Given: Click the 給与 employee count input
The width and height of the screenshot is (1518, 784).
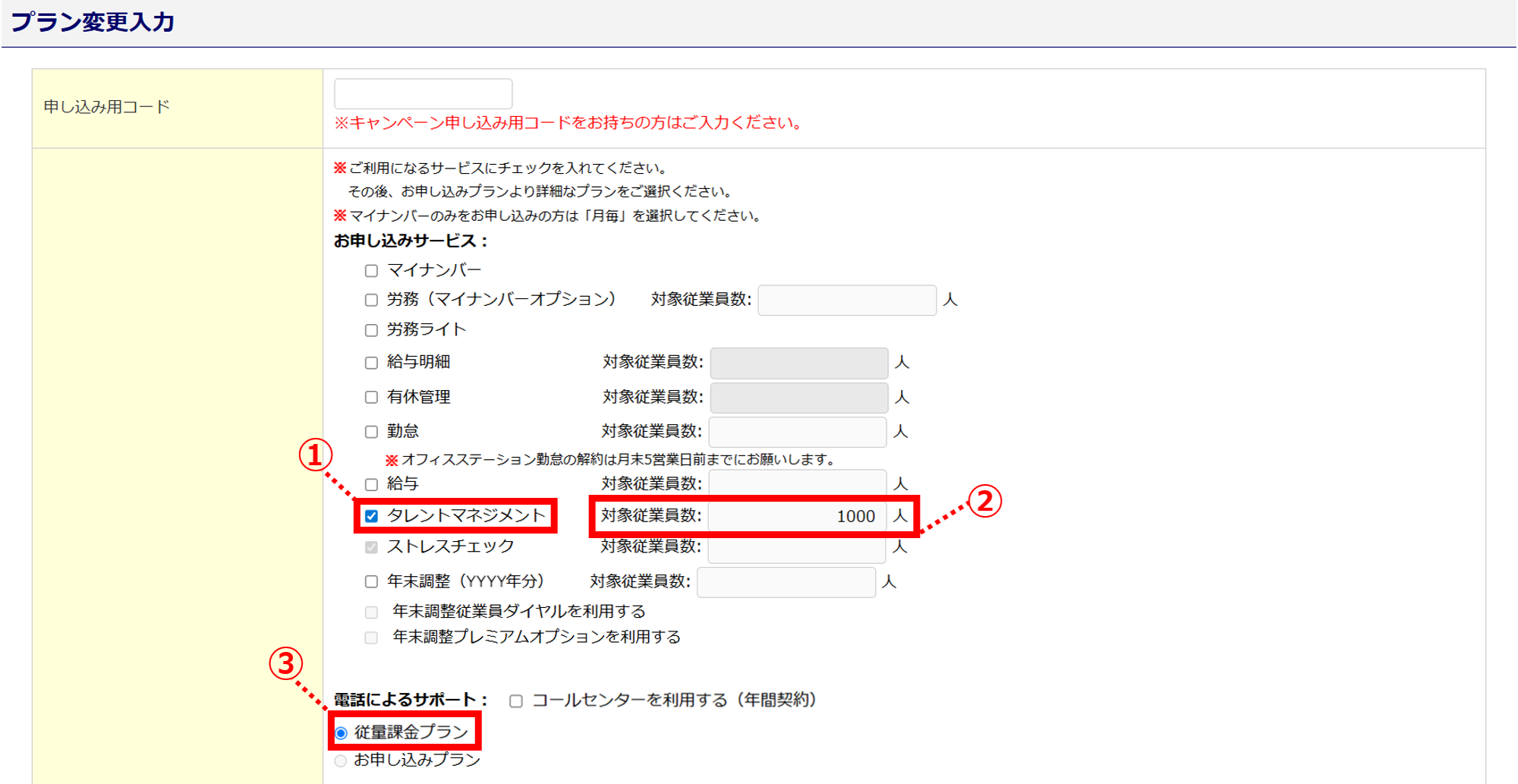Looking at the screenshot, I should pyautogui.click(x=798, y=483).
